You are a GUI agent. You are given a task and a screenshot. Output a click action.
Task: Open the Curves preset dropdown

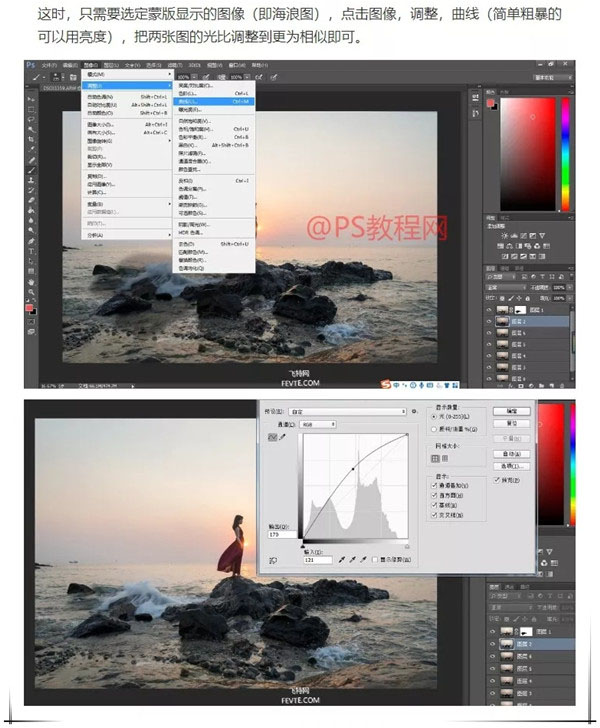coord(347,411)
